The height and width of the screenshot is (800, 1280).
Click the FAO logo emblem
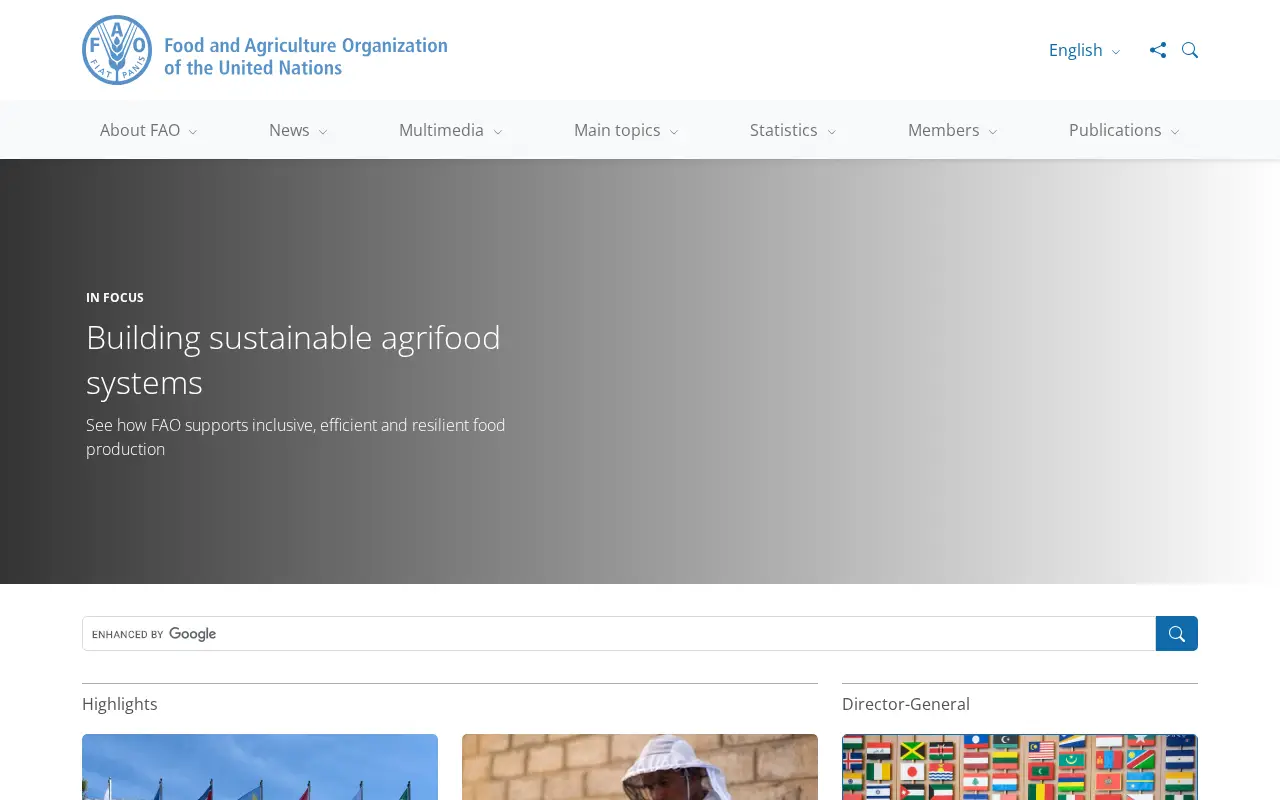point(117,50)
